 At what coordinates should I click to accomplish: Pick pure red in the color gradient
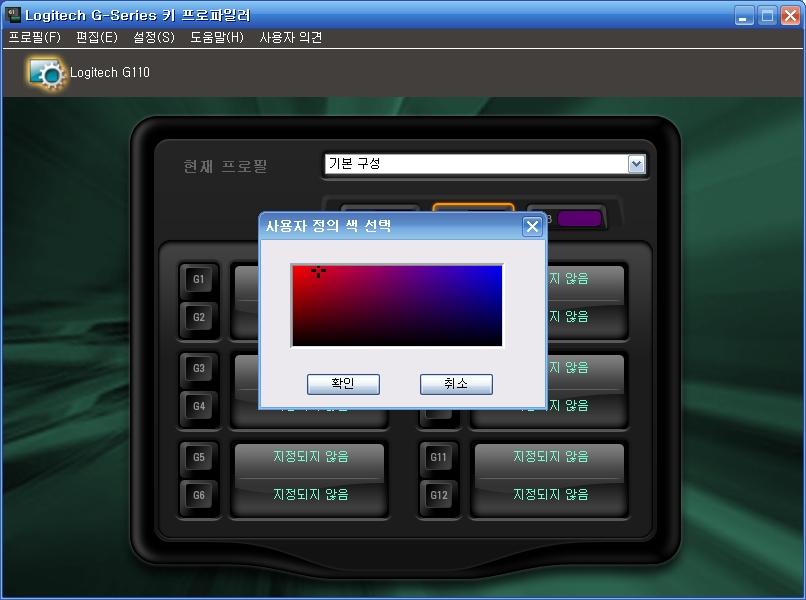295,268
